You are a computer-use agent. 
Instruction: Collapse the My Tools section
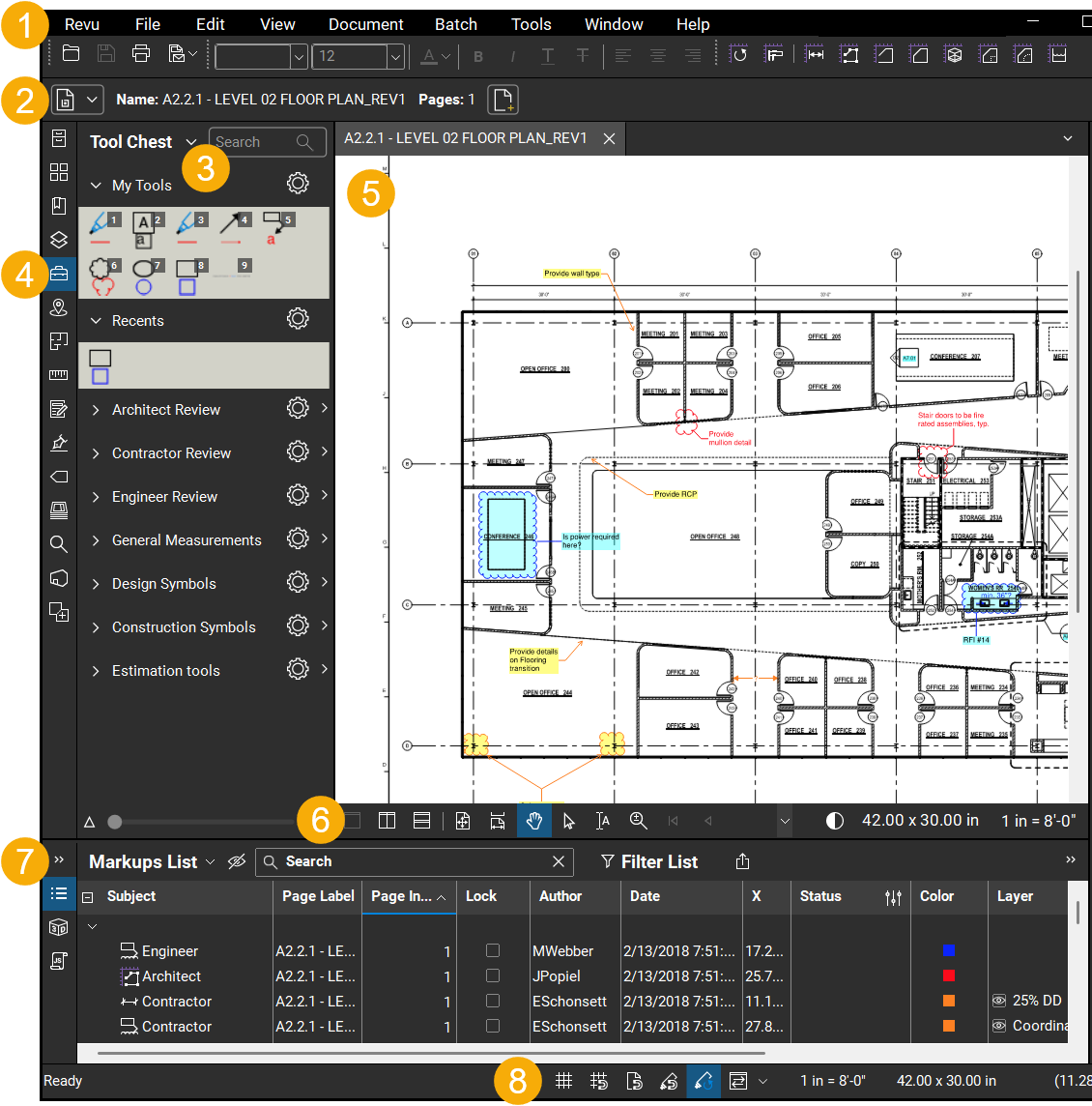96,186
